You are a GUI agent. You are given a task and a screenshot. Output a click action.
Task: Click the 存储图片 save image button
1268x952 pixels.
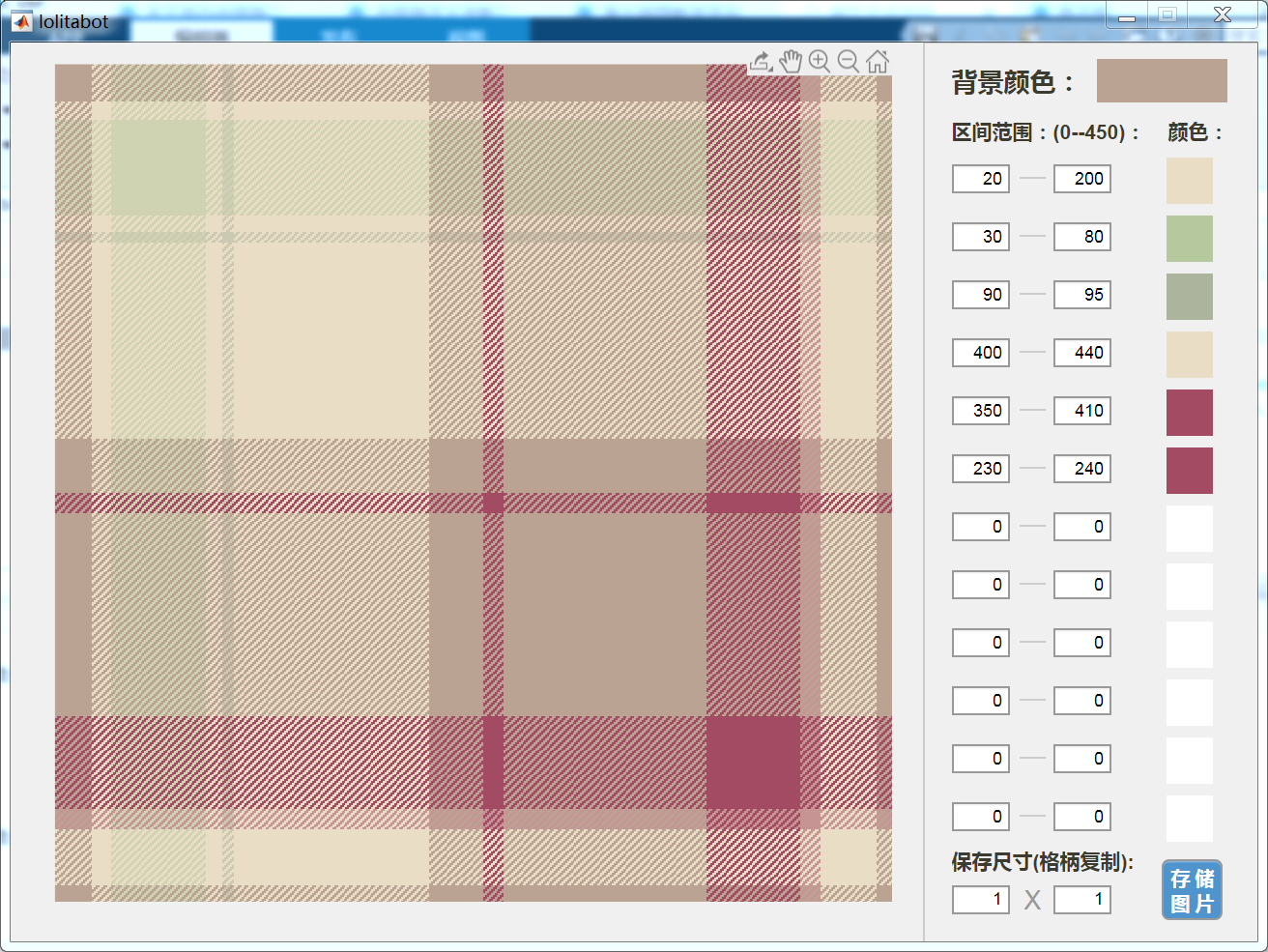coord(1192,890)
